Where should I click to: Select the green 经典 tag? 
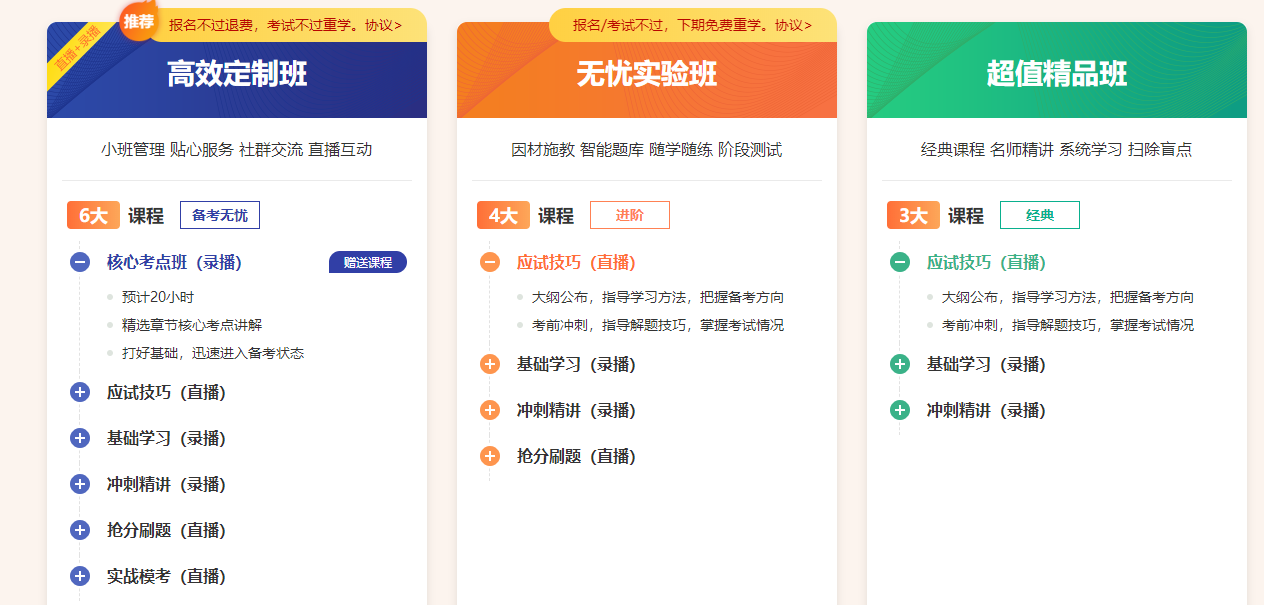(1040, 215)
